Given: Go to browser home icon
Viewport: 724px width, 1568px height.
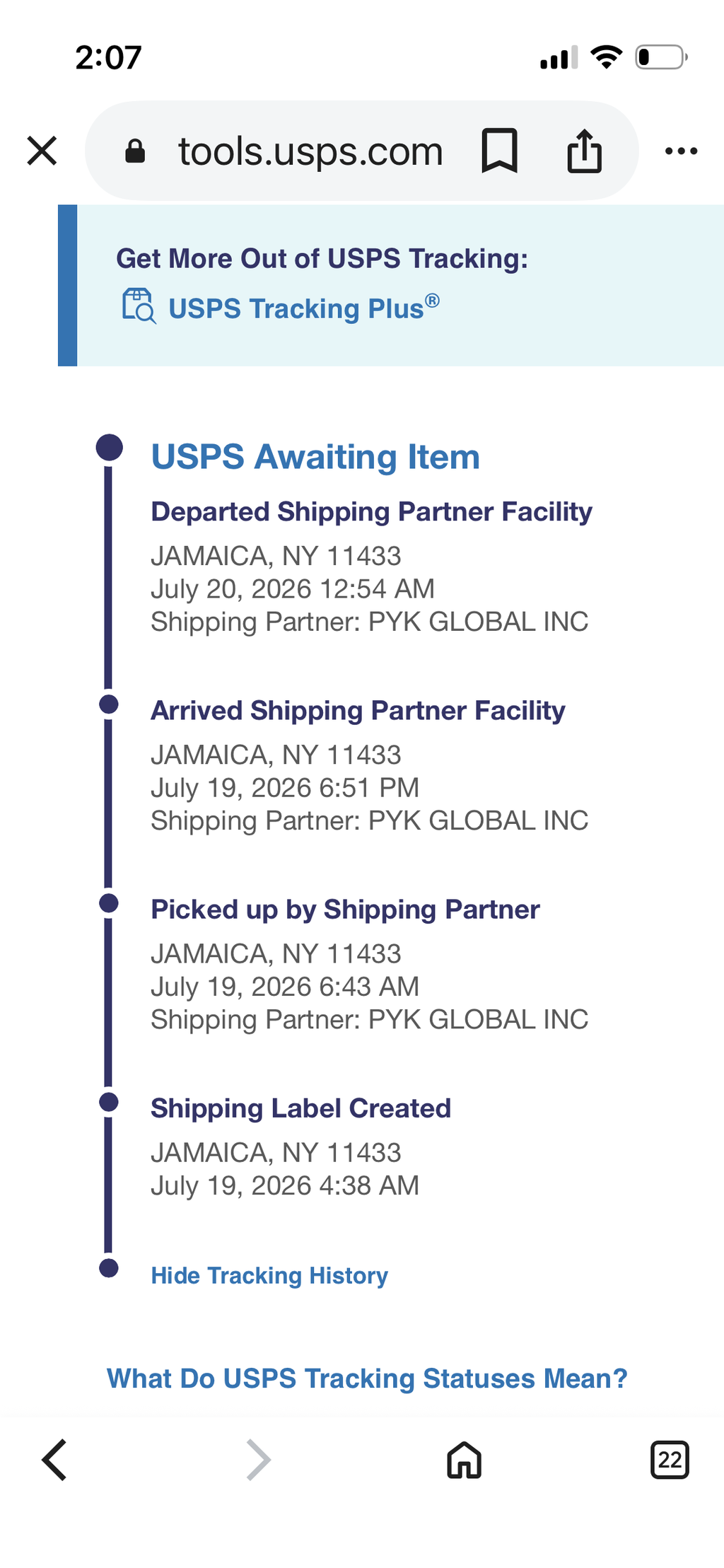Looking at the screenshot, I should pos(464,1460).
